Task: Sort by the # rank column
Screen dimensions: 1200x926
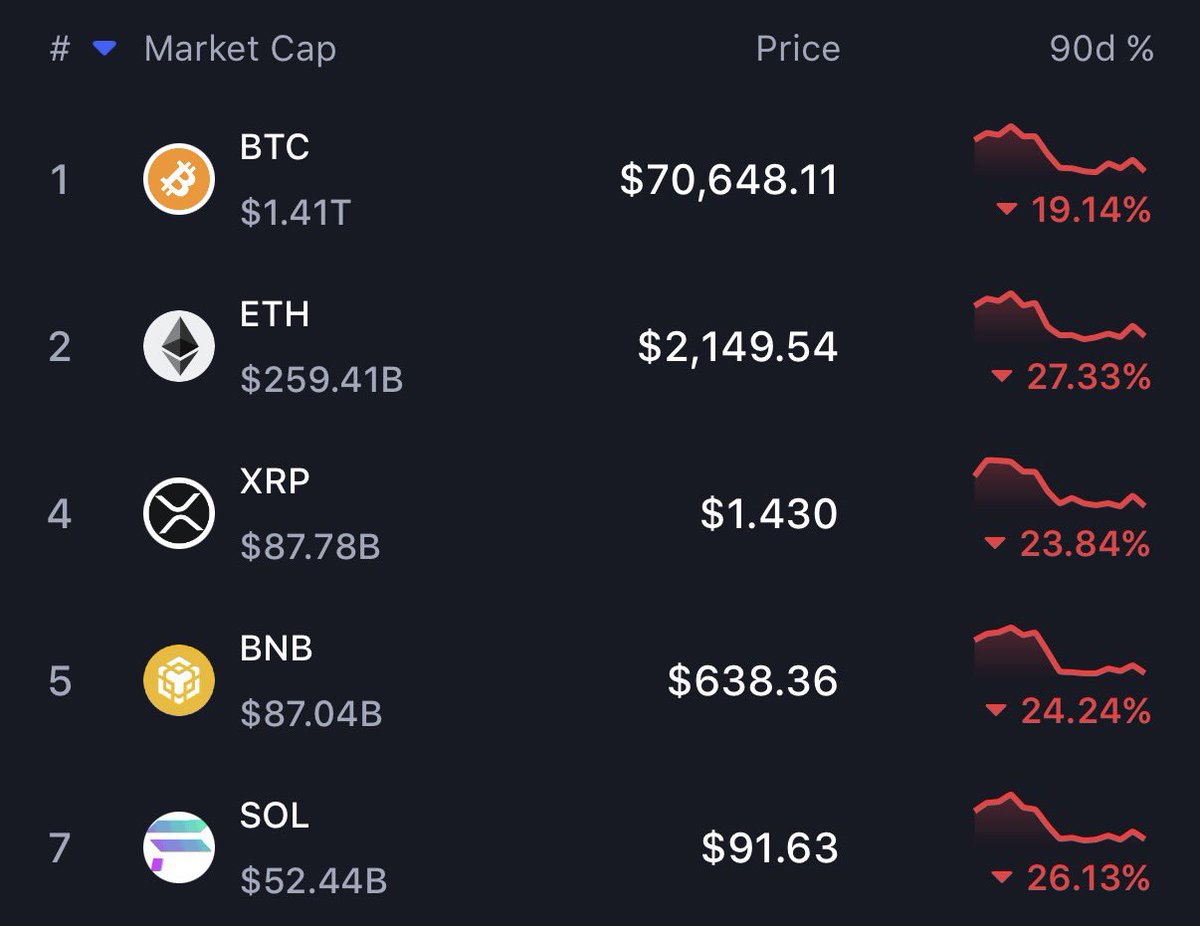Action: [x=60, y=49]
